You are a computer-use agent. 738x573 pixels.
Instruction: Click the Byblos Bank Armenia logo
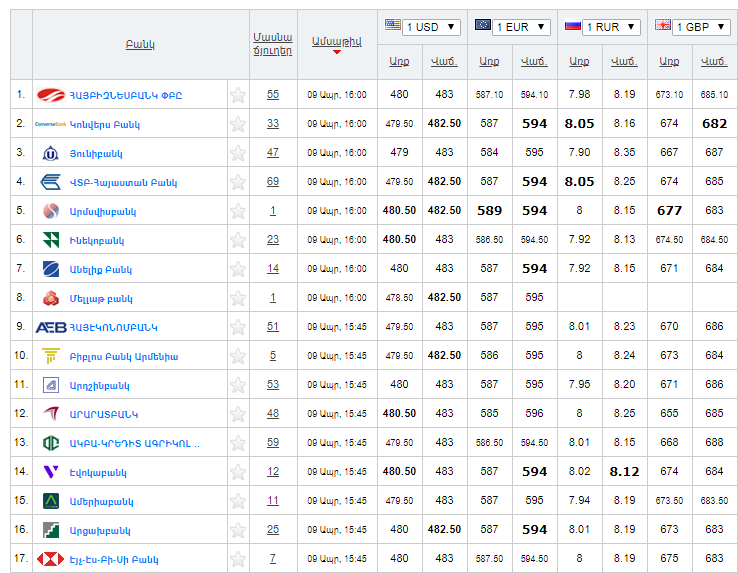click(51, 356)
